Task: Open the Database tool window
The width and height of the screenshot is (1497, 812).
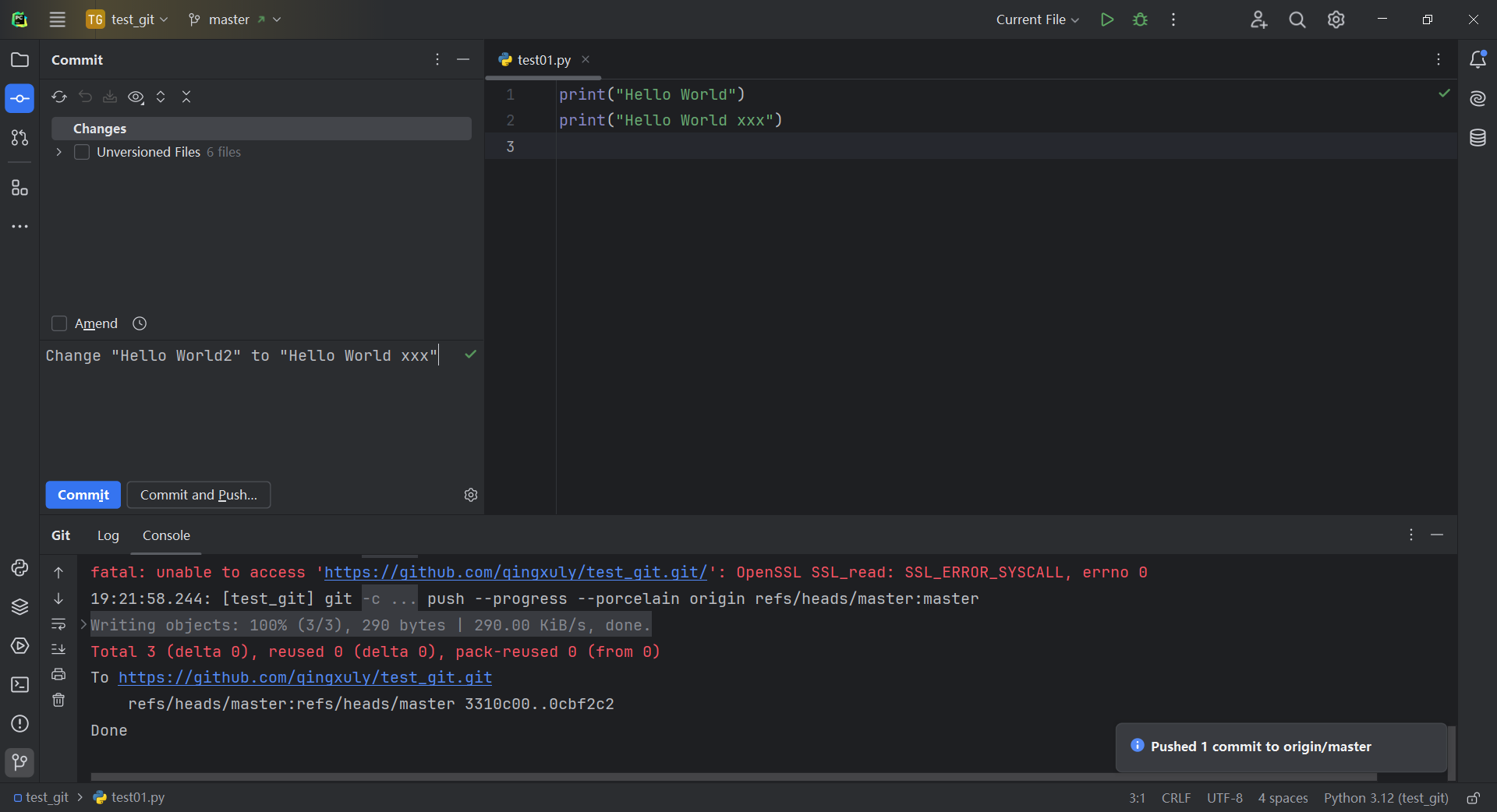Action: click(x=1478, y=138)
